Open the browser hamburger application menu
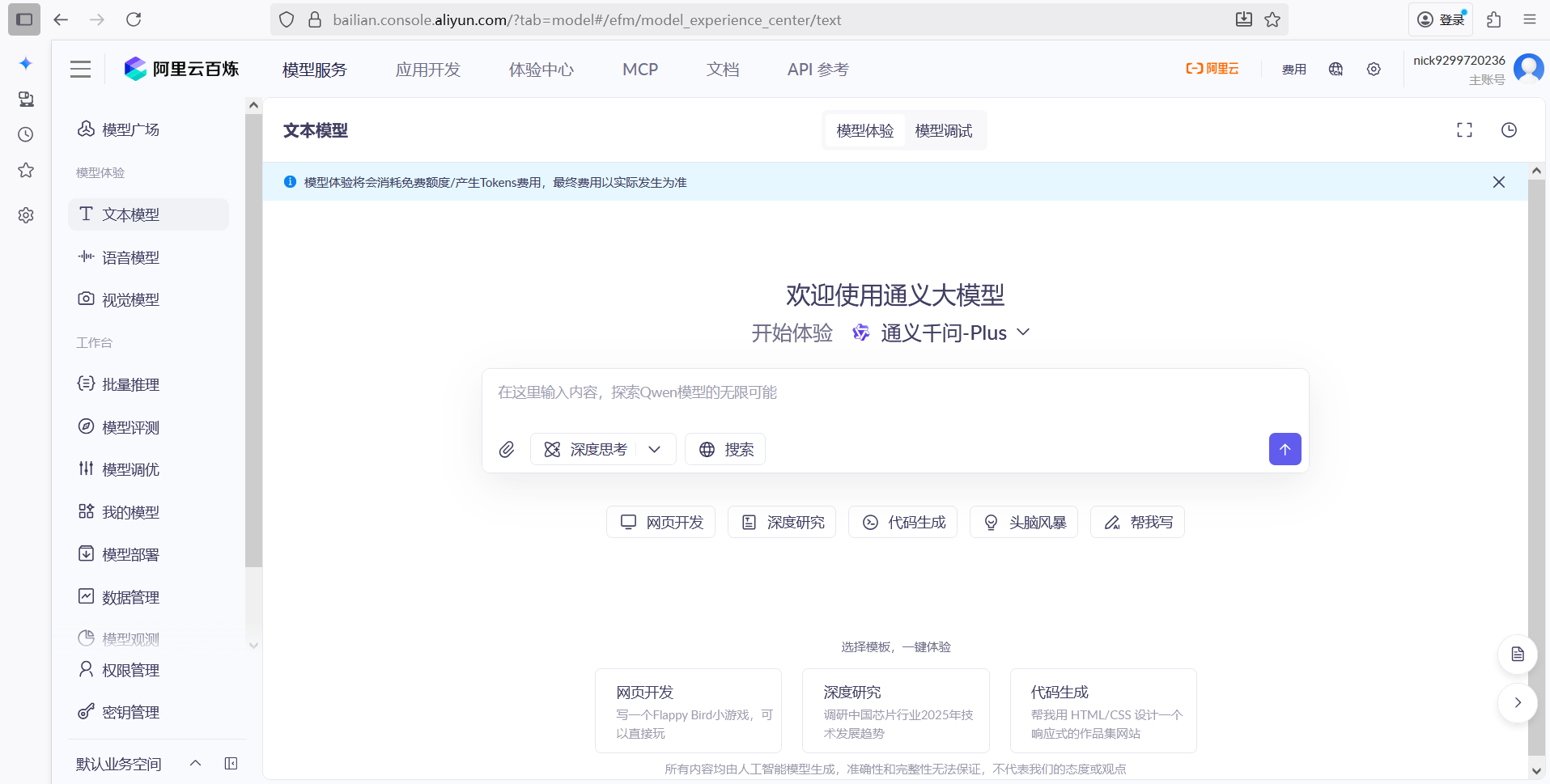The image size is (1550, 784). pyautogui.click(x=1529, y=19)
